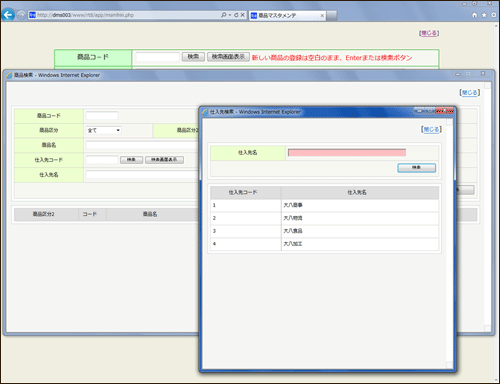Click the pink 仕入先名 input field
This screenshot has width=500, height=384.
tap(347, 153)
